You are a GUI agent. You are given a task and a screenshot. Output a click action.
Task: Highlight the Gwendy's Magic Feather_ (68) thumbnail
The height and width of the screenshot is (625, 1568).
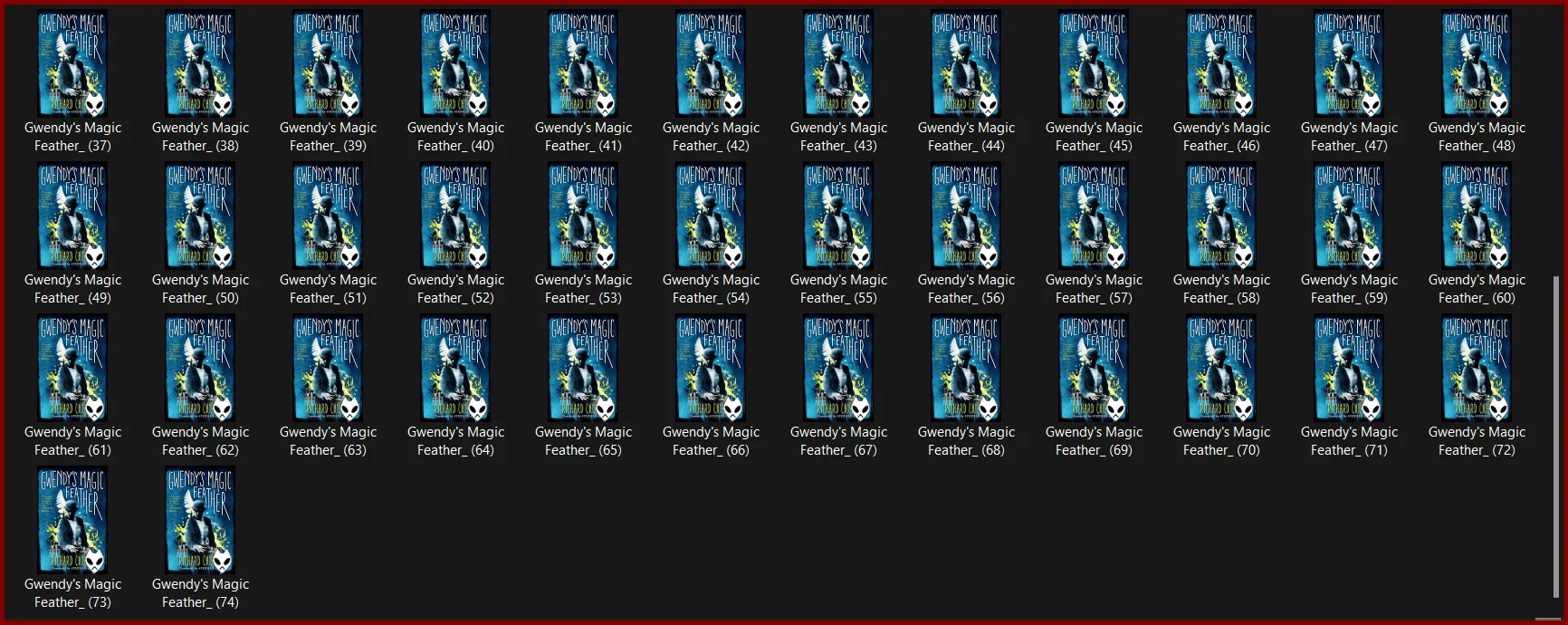pyautogui.click(x=966, y=368)
